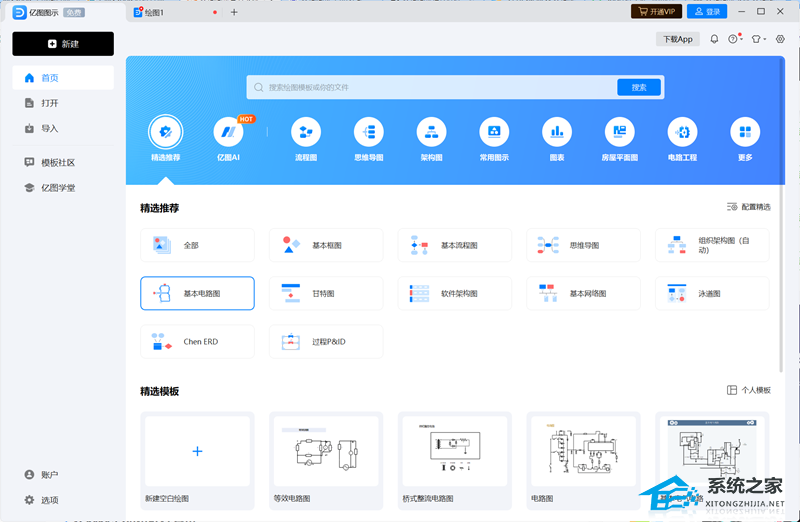Open 模板社区 in the left sidebar
The height and width of the screenshot is (522, 800).
coord(57,162)
